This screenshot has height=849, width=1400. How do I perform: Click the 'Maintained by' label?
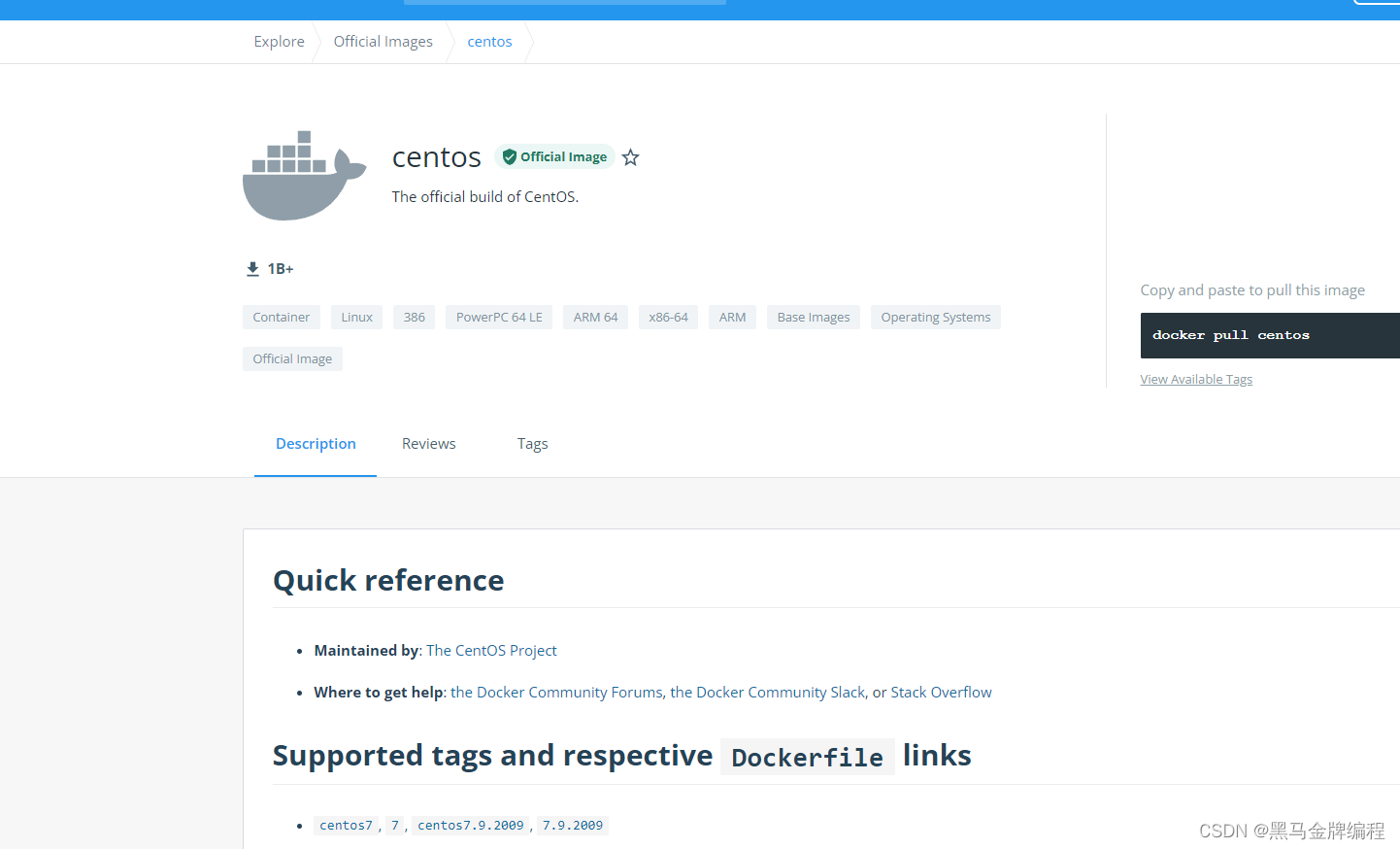[366, 651]
